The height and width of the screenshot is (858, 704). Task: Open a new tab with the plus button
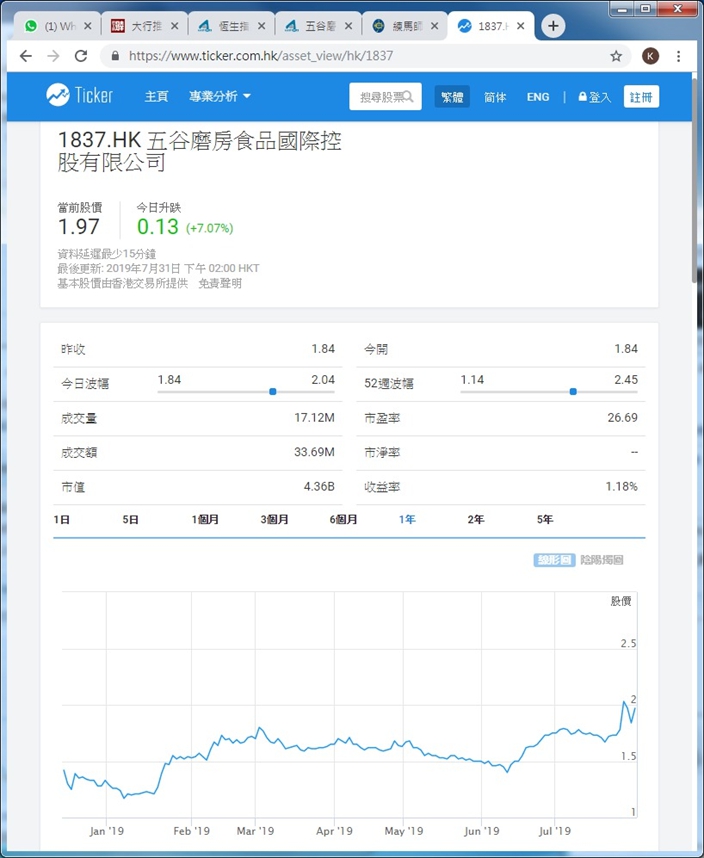tap(553, 26)
